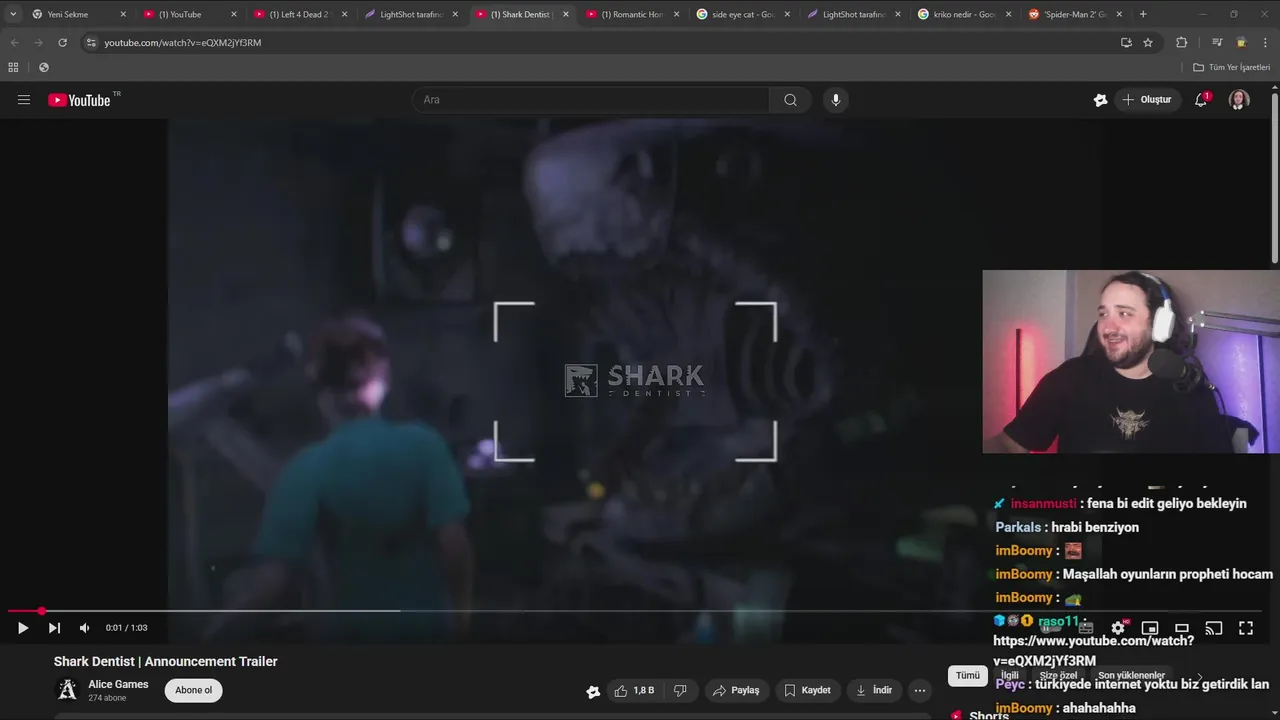Image resolution: width=1280 pixels, height=720 pixels.
Task: Close the Shark Dentist tab
Action: pyautogui.click(x=565, y=14)
